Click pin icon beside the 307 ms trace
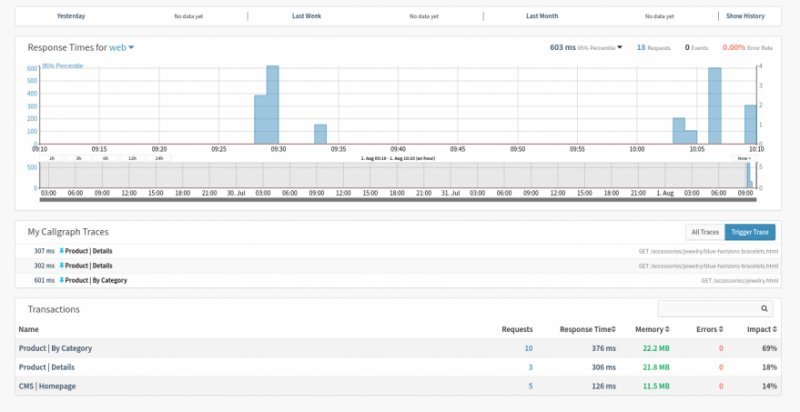The height and width of the screenshot is (412, 800). point(61,251)
